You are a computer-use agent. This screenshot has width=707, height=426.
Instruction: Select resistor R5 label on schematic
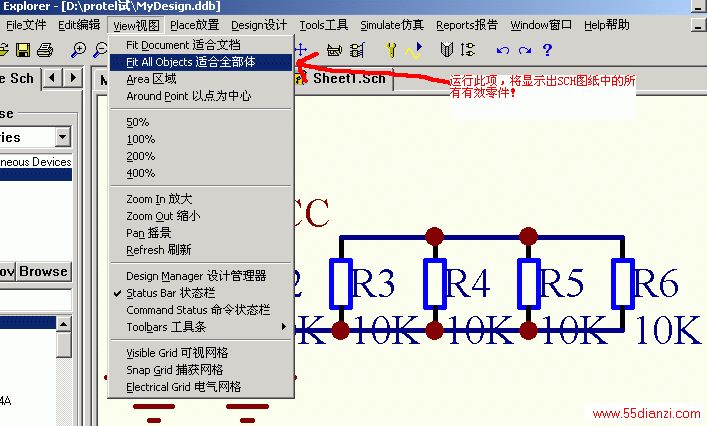pos(561,284)
